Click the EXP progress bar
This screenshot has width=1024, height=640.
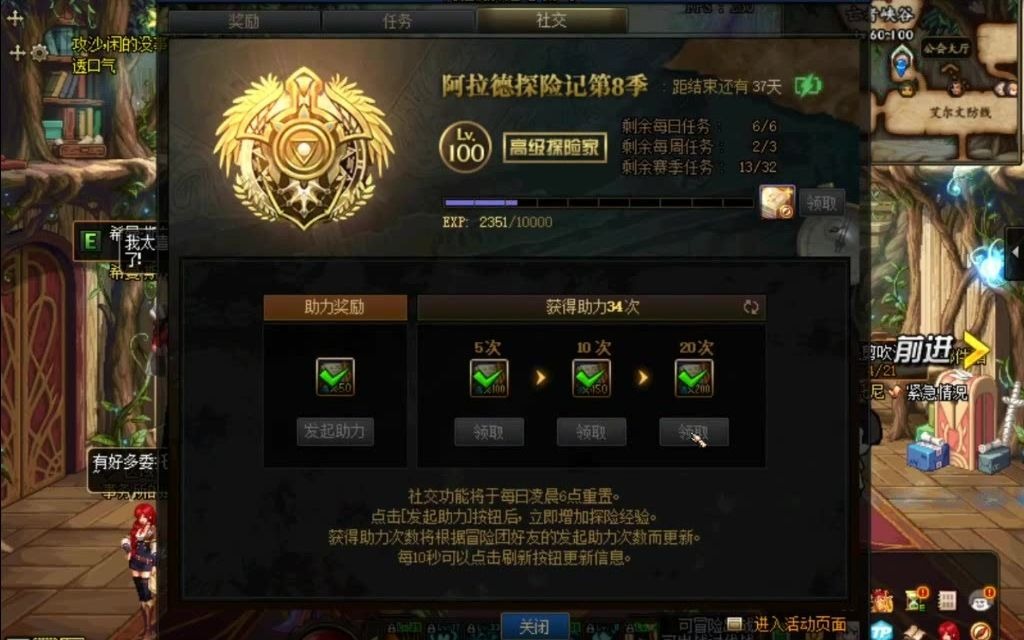click(598, 203)
